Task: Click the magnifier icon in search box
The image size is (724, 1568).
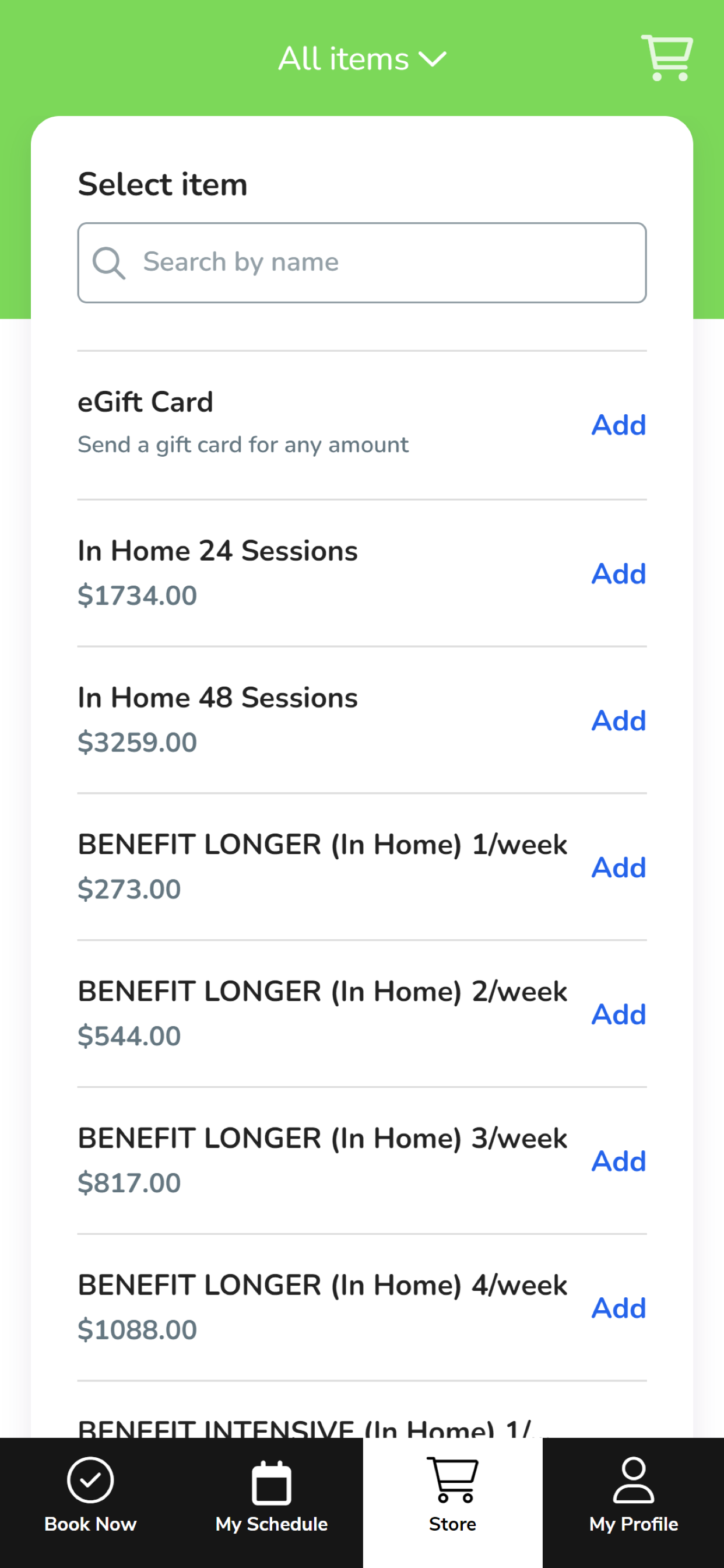Action: 109,263
